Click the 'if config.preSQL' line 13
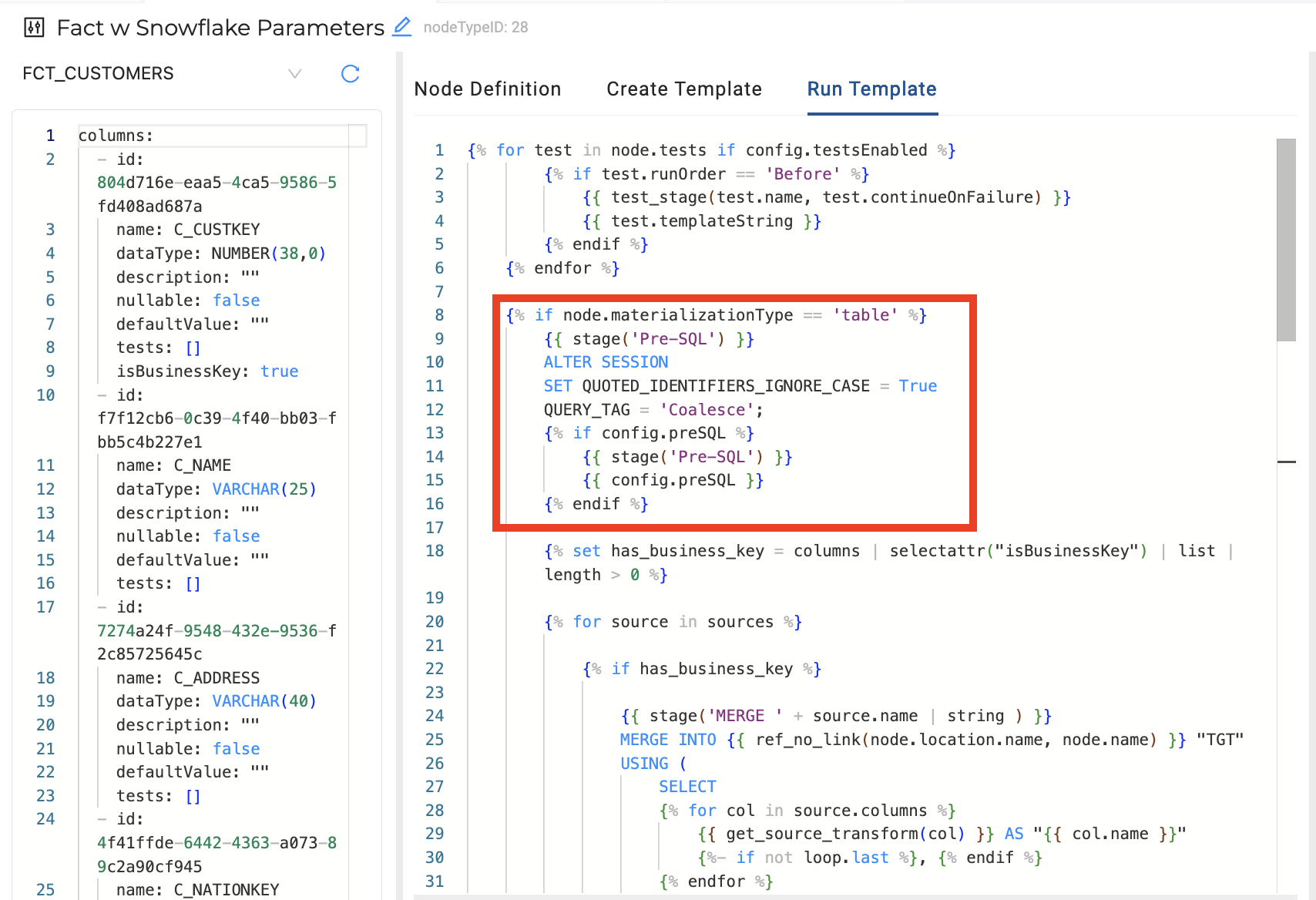The image size is (1316, 900). click(650, 433)
